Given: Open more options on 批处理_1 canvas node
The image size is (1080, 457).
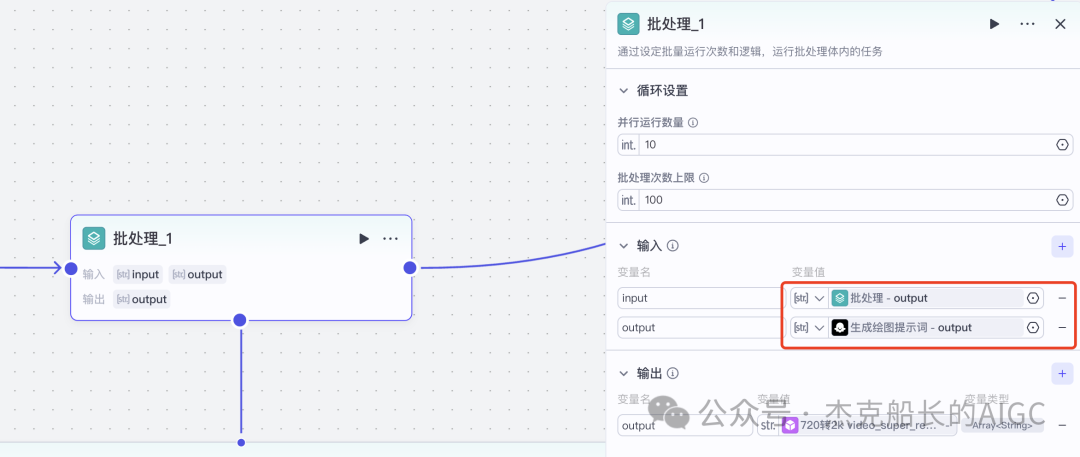Looking at the screenshot, I should click(391, 238).
